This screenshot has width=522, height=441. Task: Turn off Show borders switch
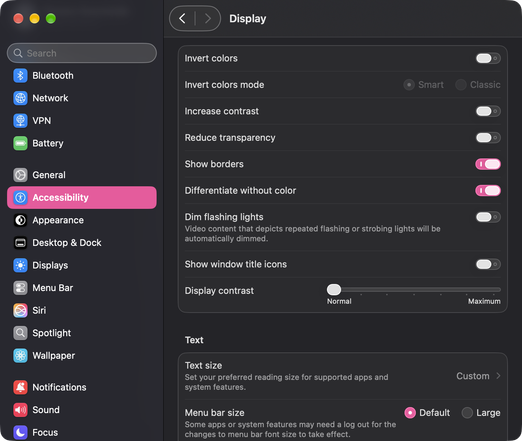[x=488, y=164]
